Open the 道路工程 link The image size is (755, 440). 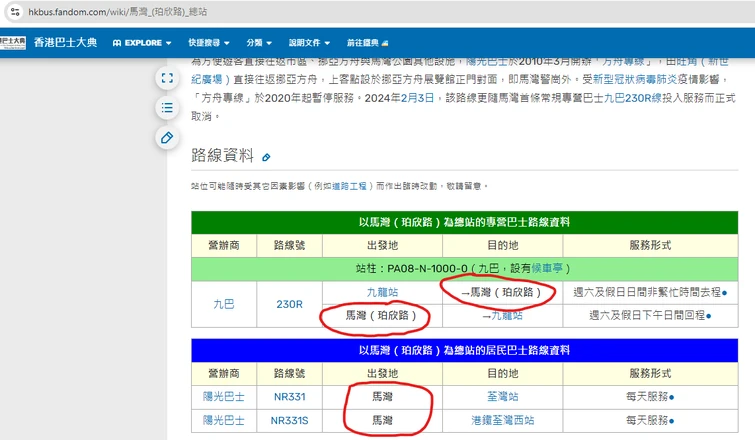click(349, 186)
